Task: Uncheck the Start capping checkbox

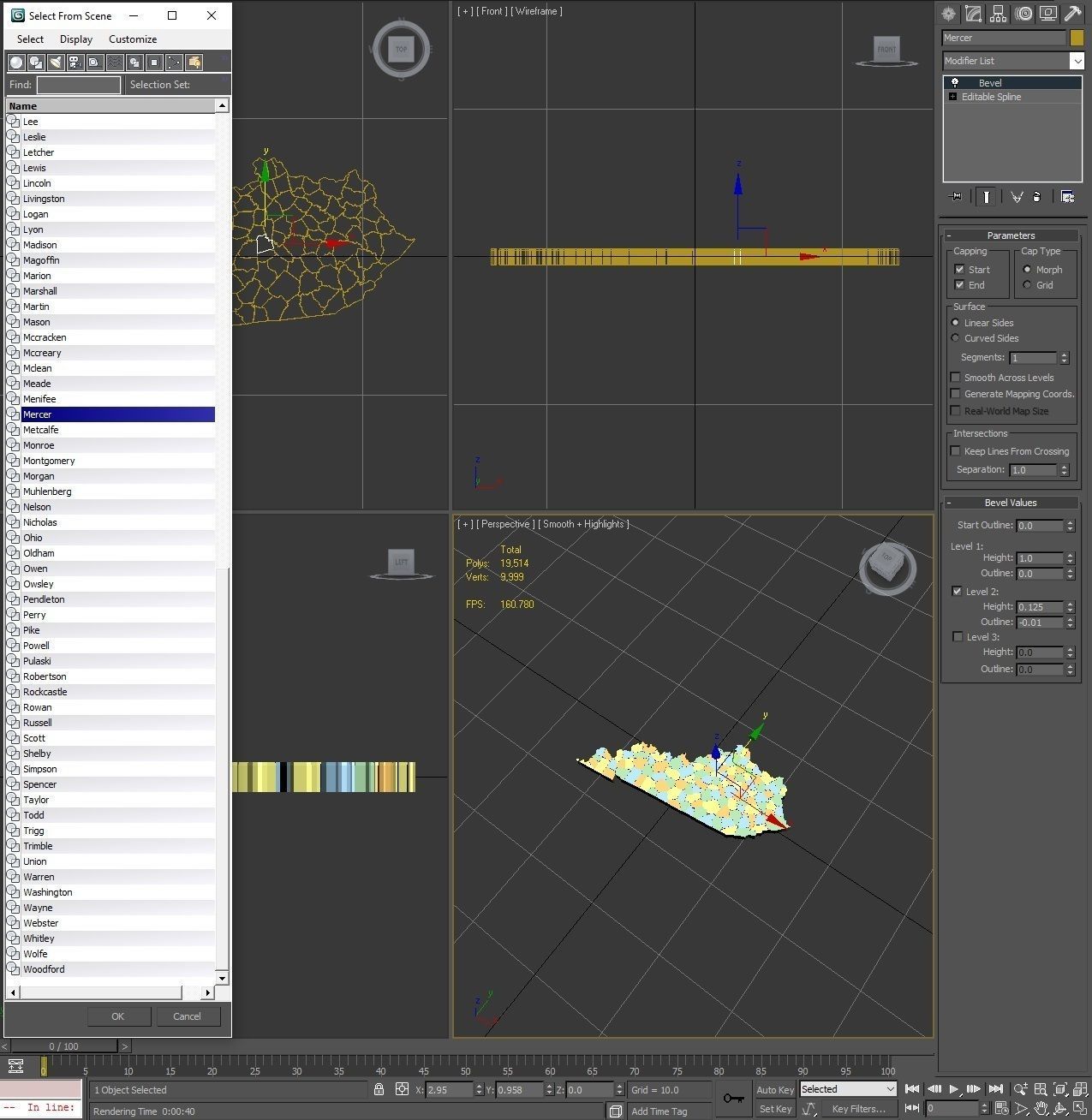Action: [x=959, y=269]
